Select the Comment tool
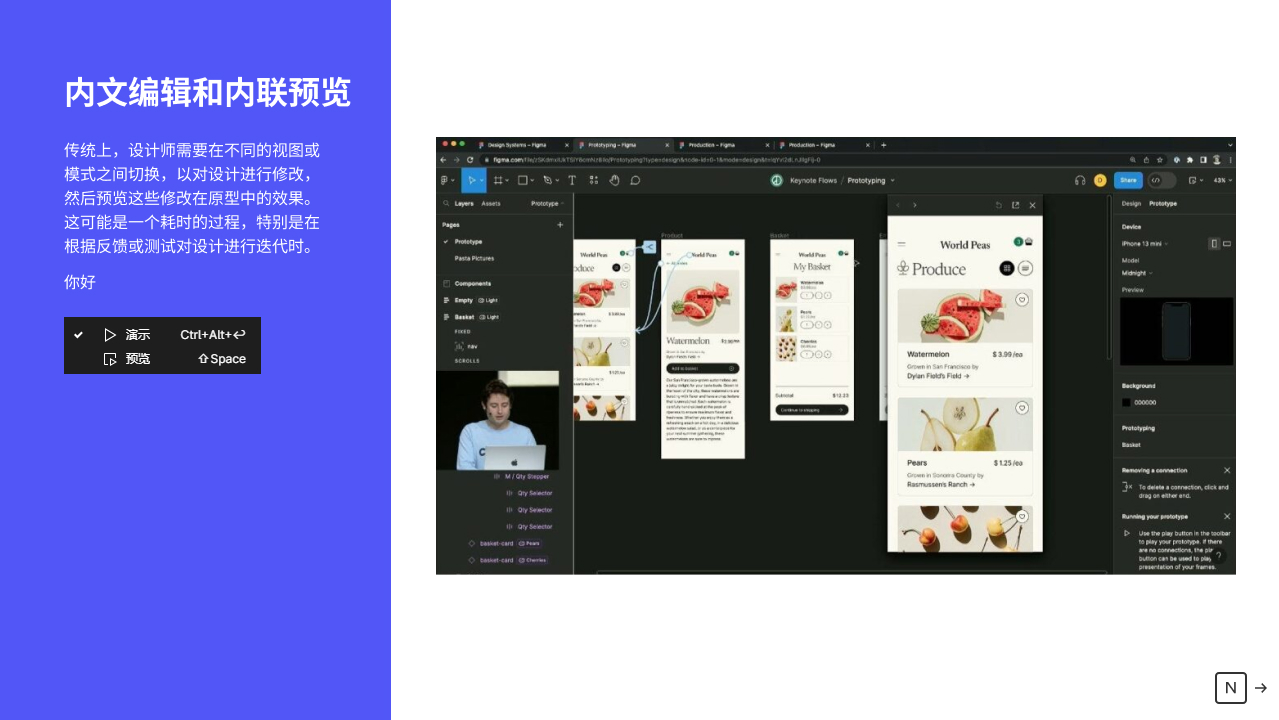Image resolution: width=1279 pixels, height=720 pixels. pos(635,180)
